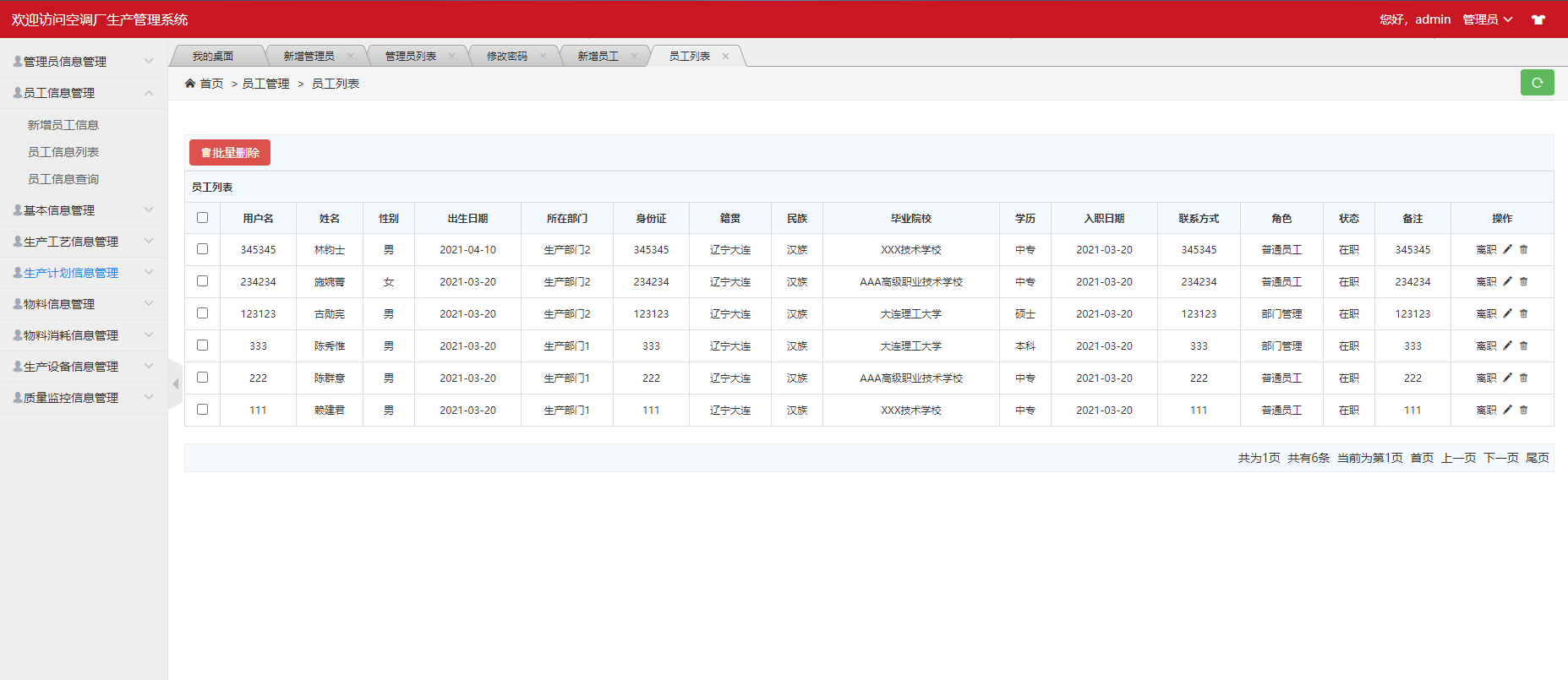1568x680 pixels.
Task: Go to 尾页 in pagination
Action: [x=1538, y=458]
